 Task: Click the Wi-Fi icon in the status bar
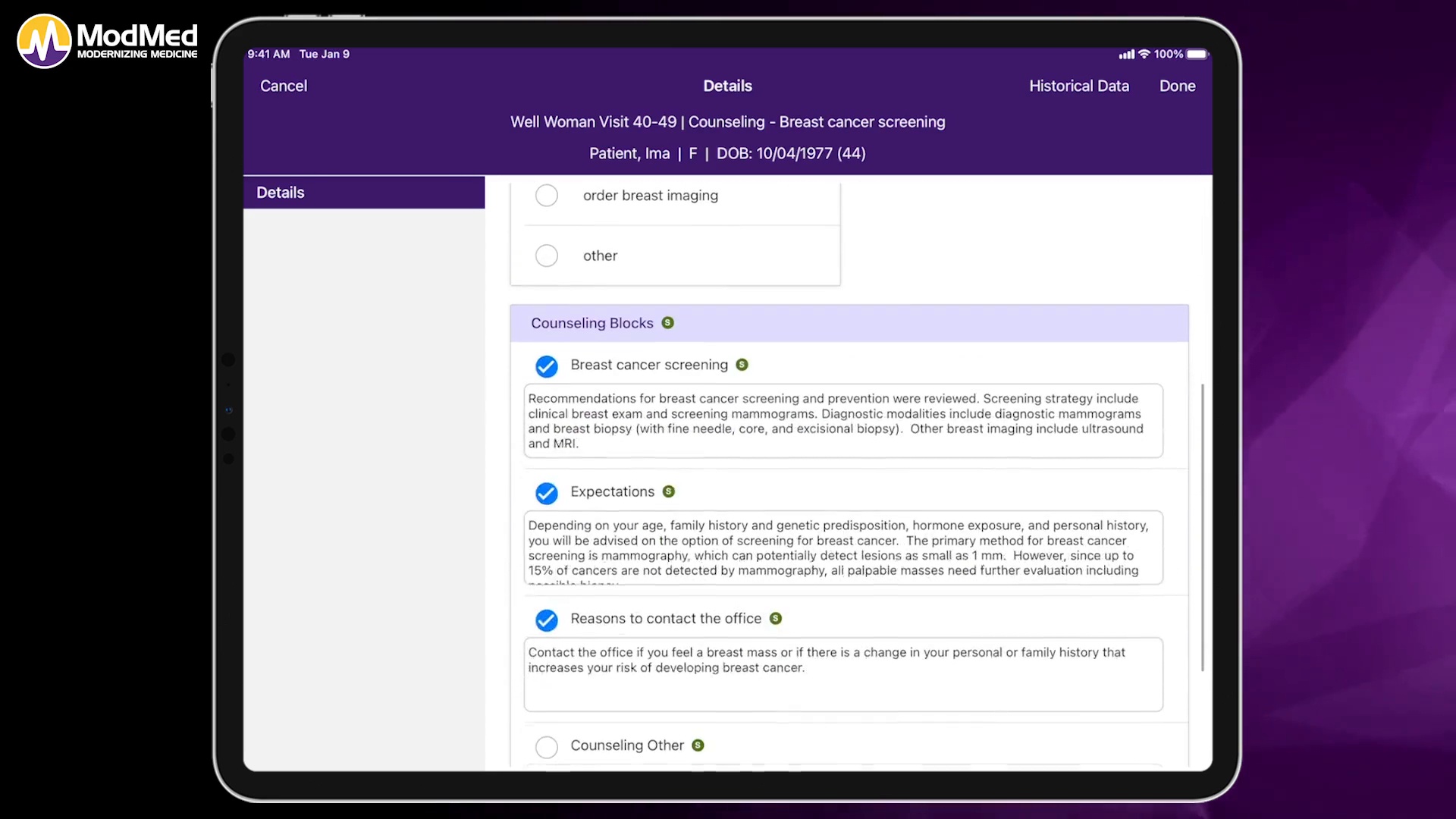(x=1145, y=54)
